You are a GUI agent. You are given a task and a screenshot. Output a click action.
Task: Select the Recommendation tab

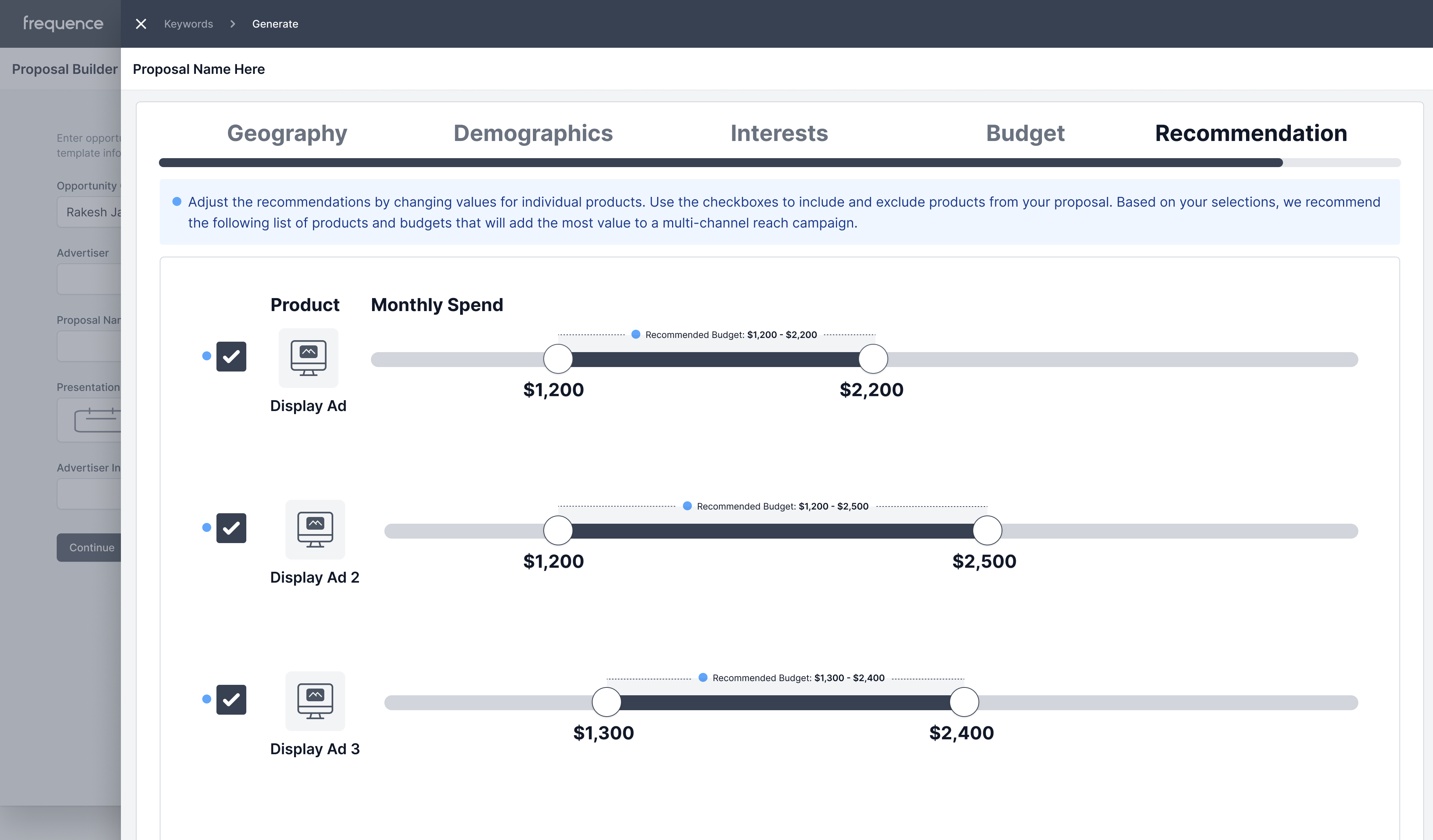pos(1251,134)
